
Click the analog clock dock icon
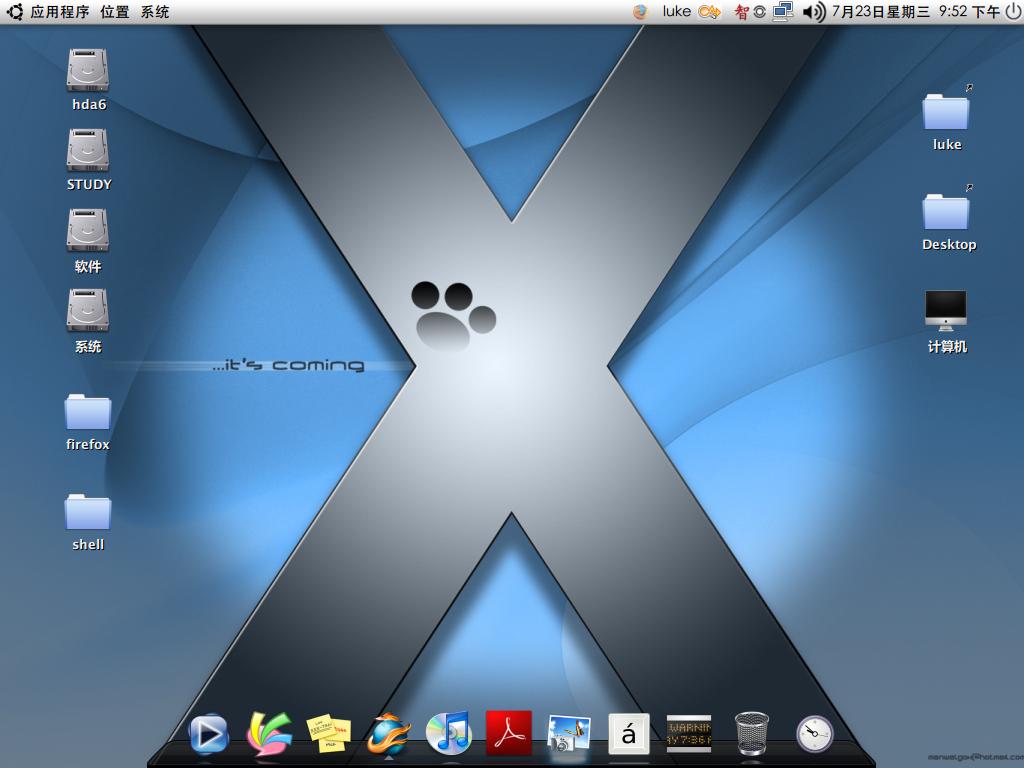[x=814, y=734]
